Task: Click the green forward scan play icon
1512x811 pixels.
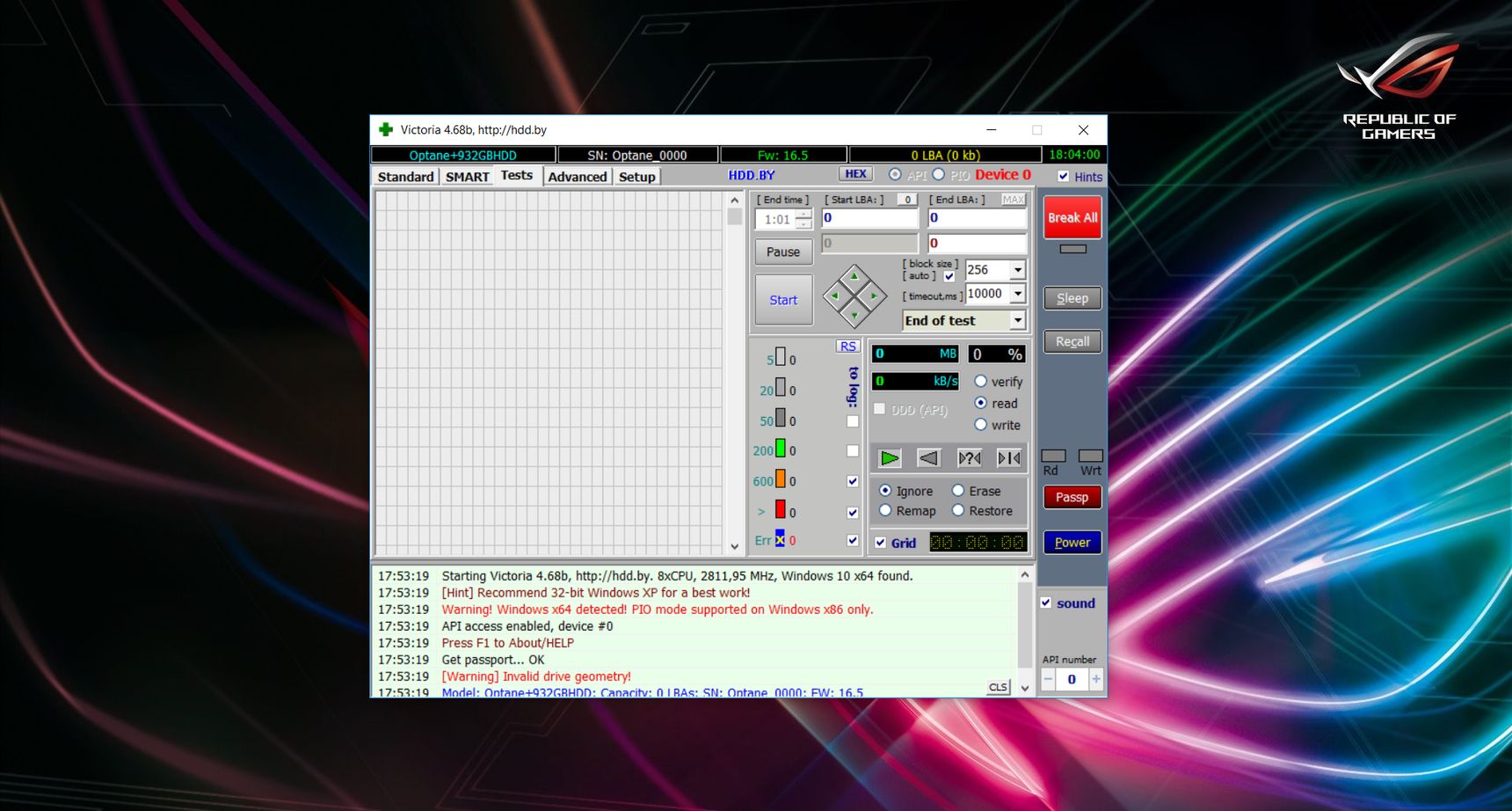Action: (x=890, y=458)
